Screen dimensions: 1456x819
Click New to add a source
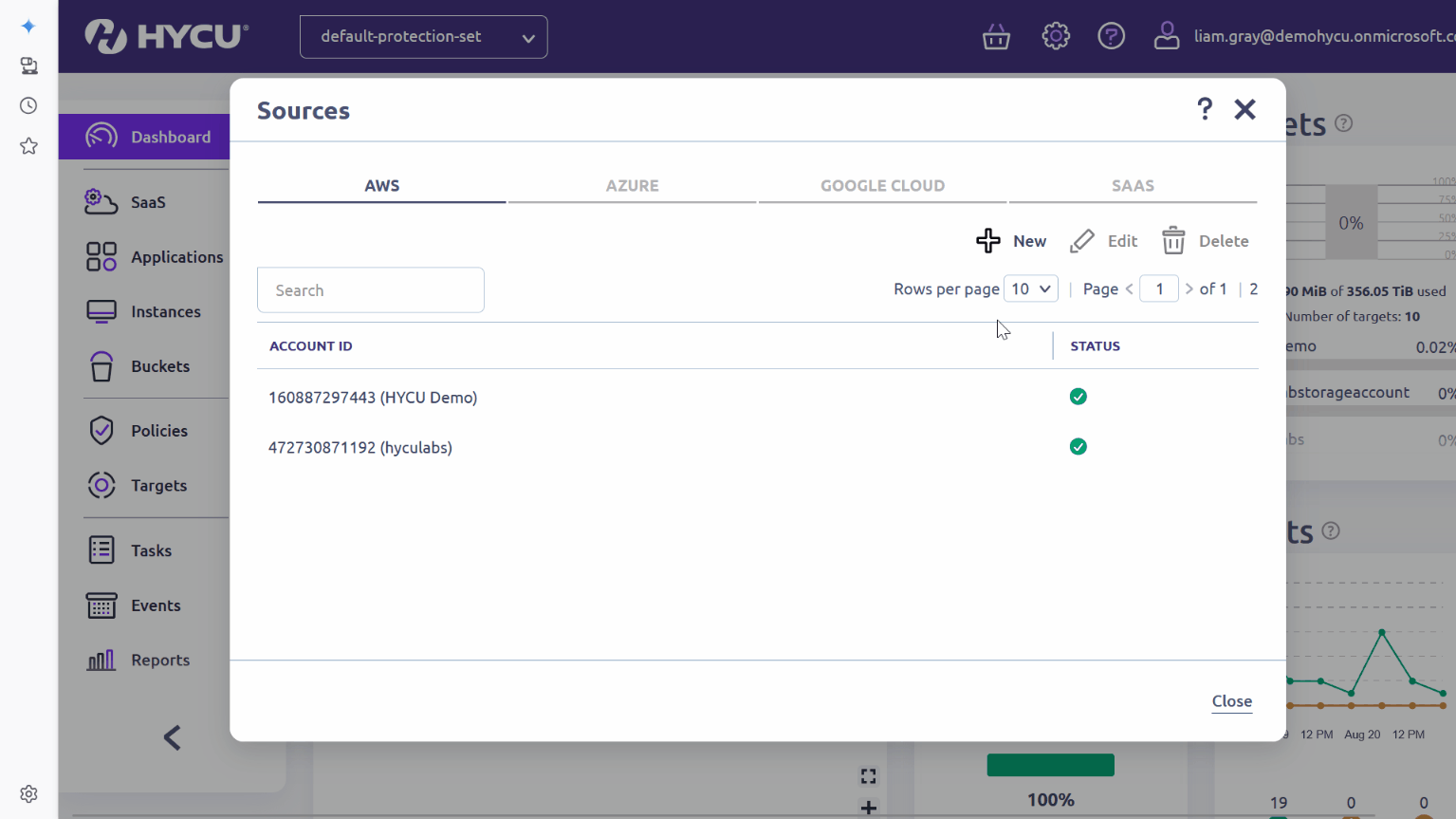1011,241
